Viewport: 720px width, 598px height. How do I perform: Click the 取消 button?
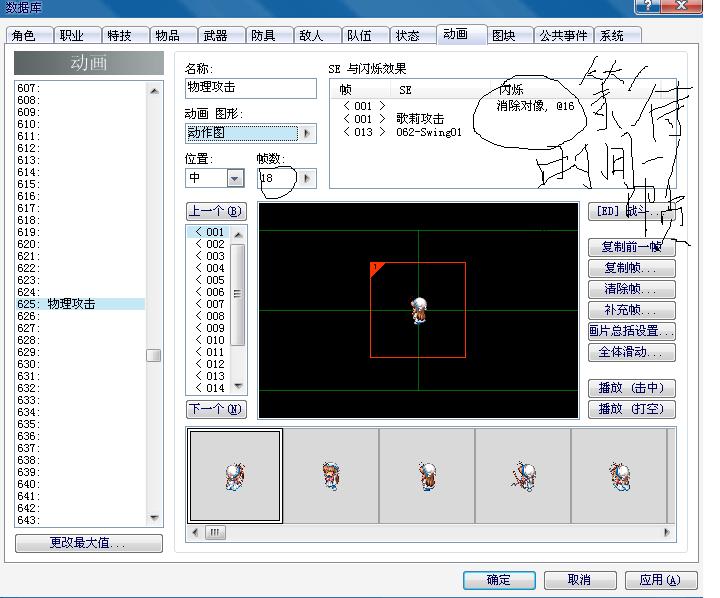(x=579, y=580)
